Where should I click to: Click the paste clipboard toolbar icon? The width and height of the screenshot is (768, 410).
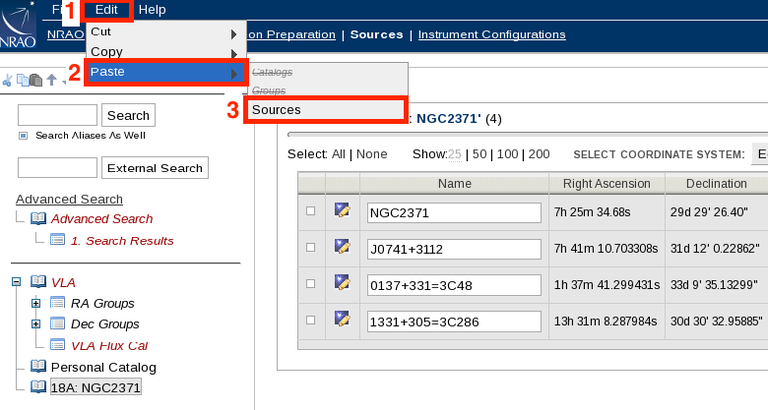36,80
